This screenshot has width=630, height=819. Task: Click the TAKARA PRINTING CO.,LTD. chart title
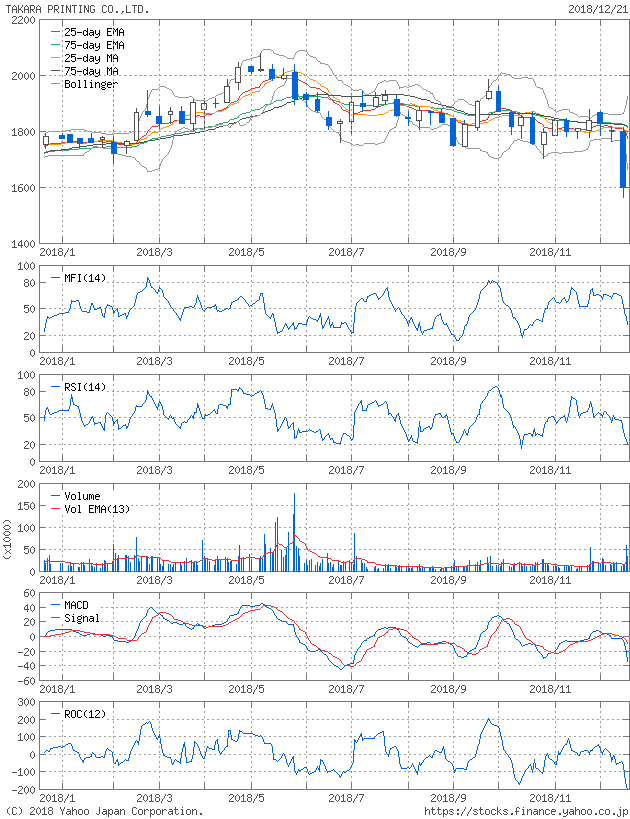(78, 8)
